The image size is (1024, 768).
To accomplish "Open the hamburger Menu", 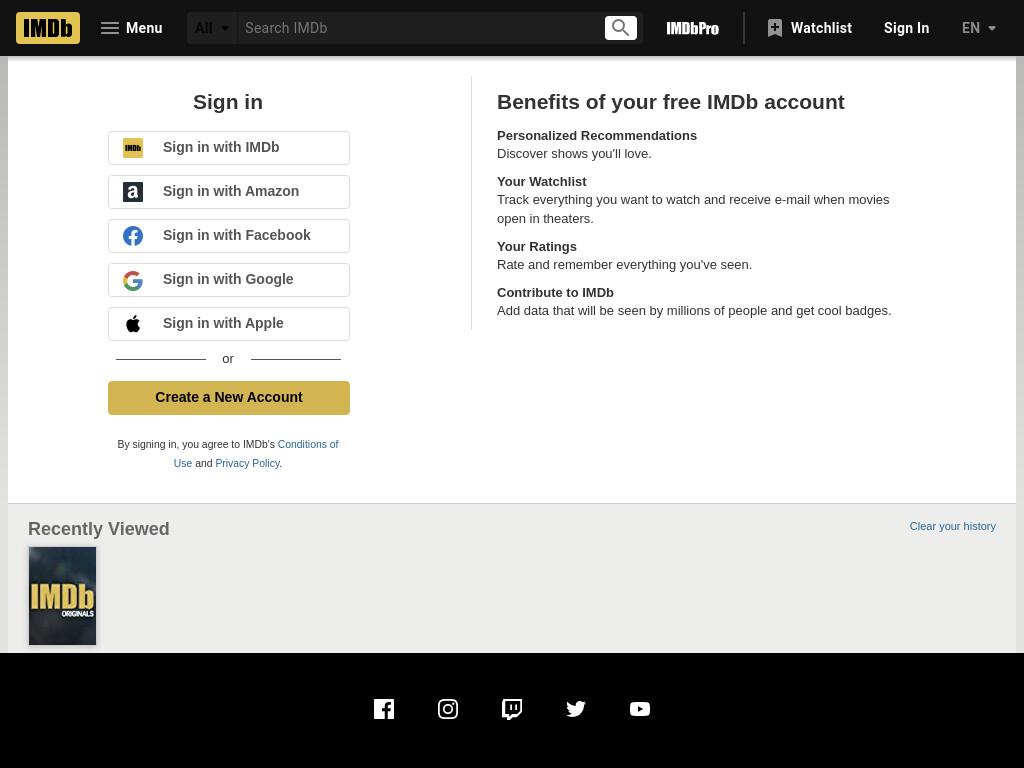I will click(131, 28).
